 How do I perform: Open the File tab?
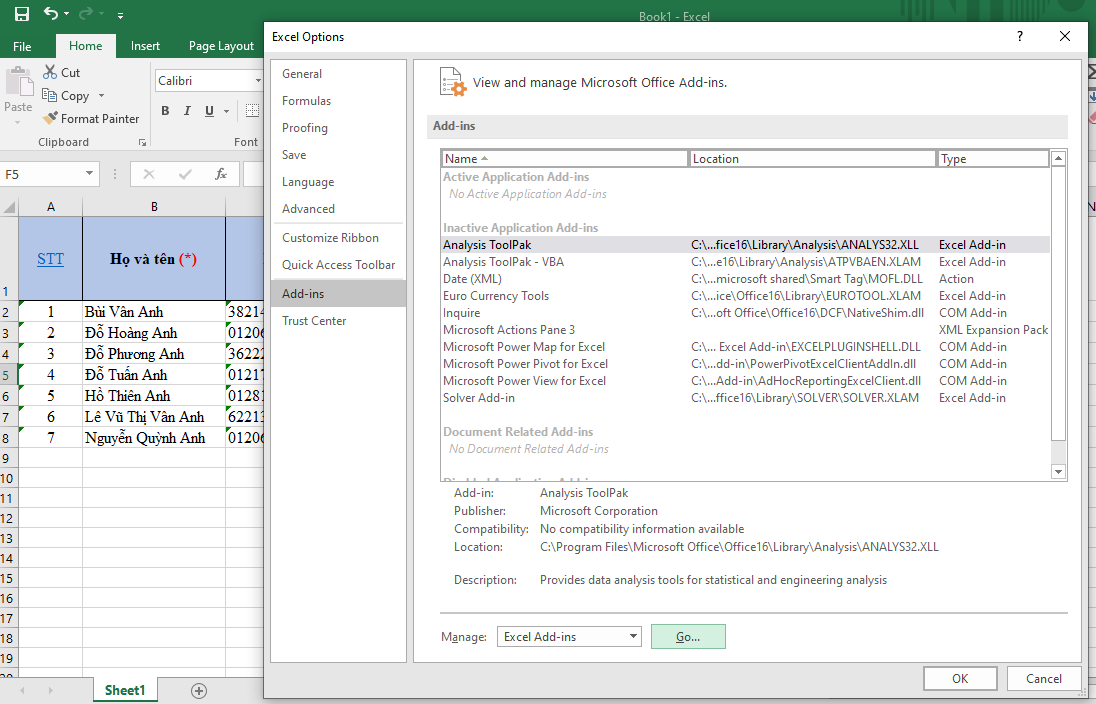click(22, 46)
